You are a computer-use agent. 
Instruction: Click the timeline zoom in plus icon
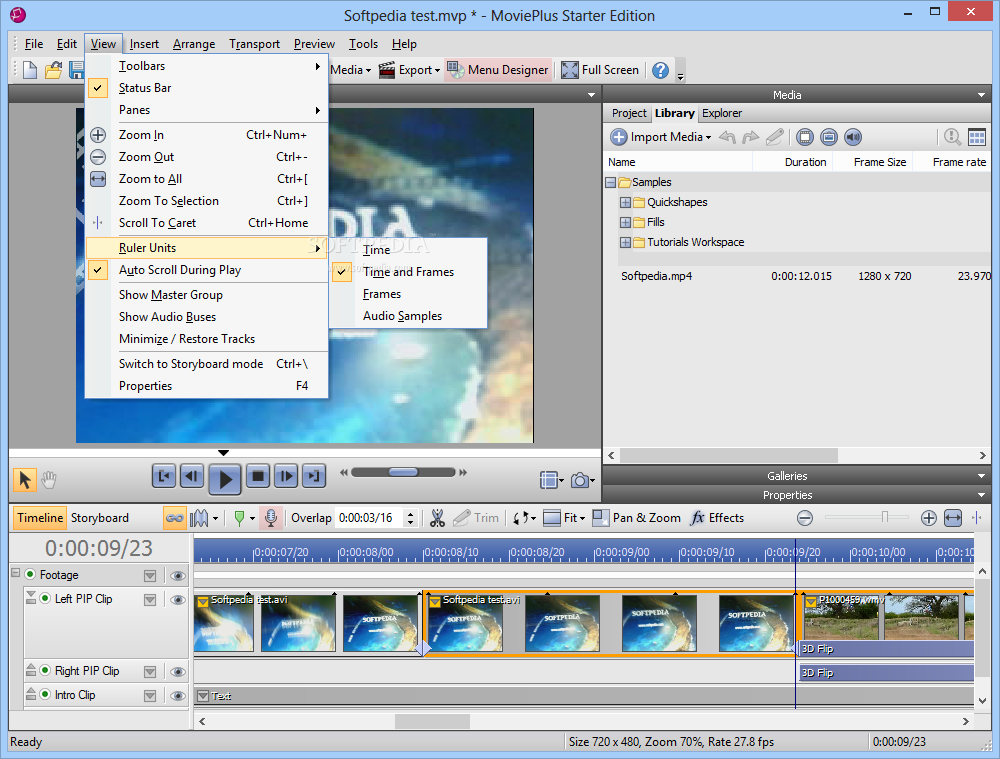(929, 518)
